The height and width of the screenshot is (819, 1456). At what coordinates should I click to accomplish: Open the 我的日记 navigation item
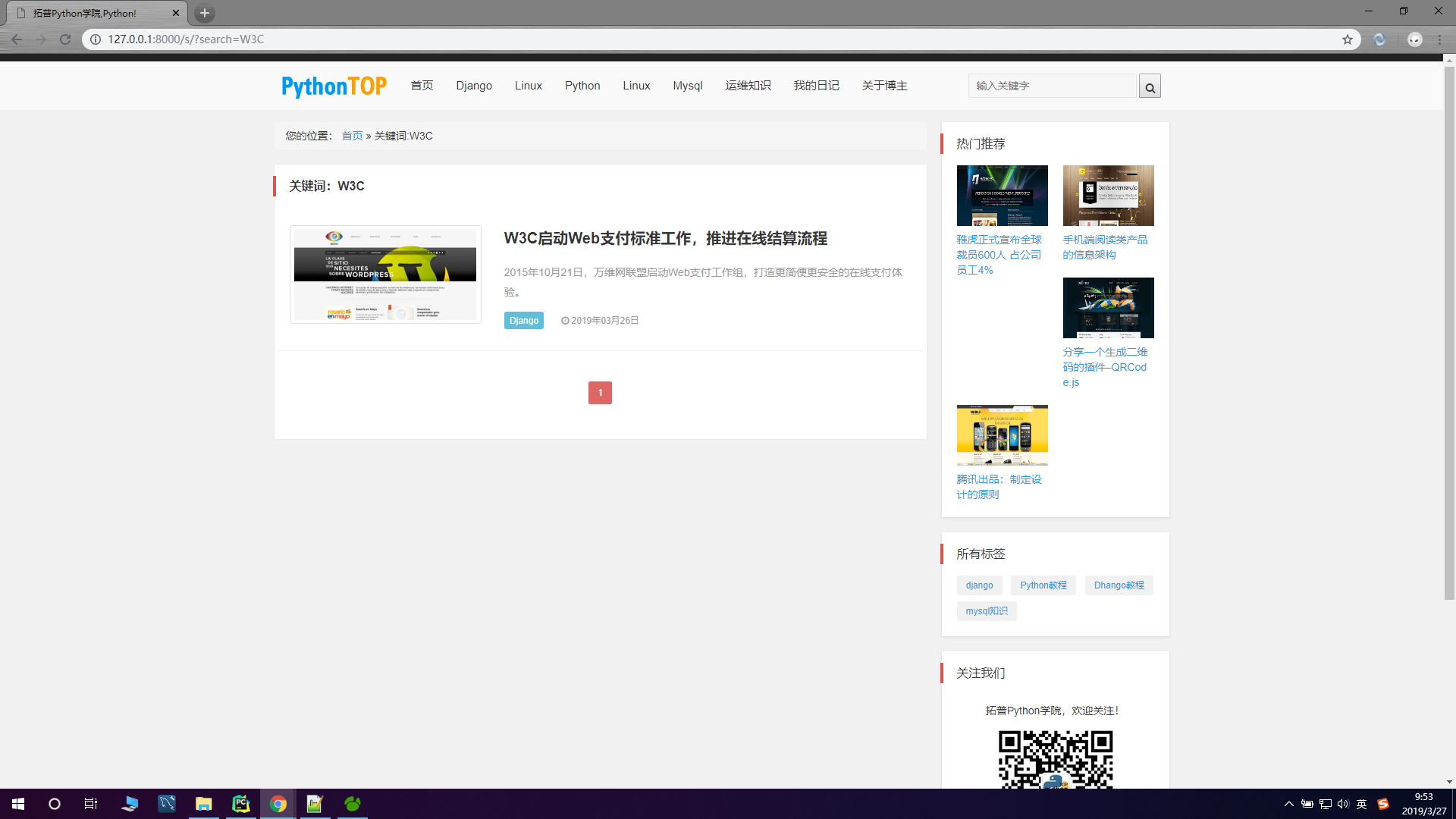click(816, 86)
